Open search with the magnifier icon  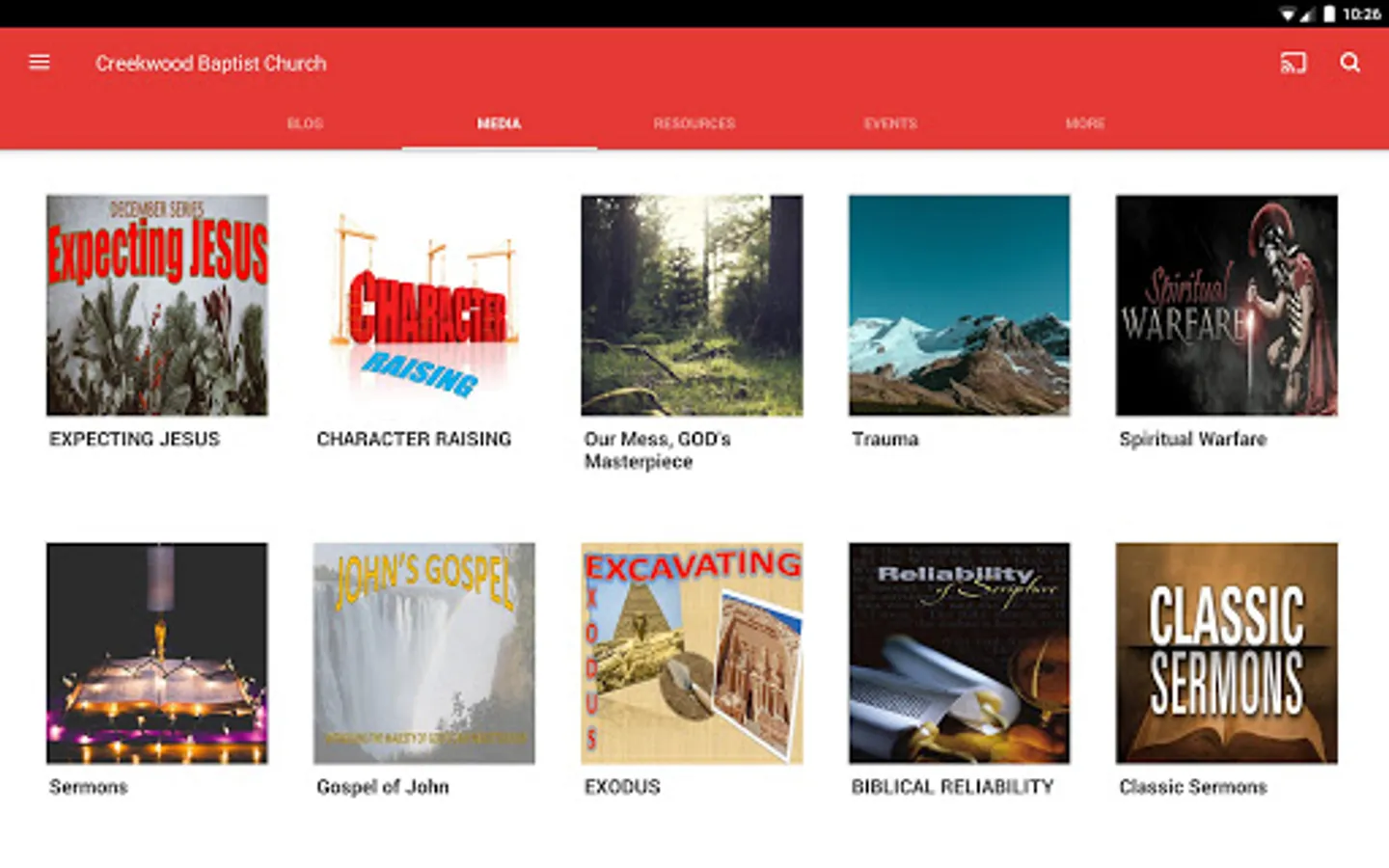1349,63
